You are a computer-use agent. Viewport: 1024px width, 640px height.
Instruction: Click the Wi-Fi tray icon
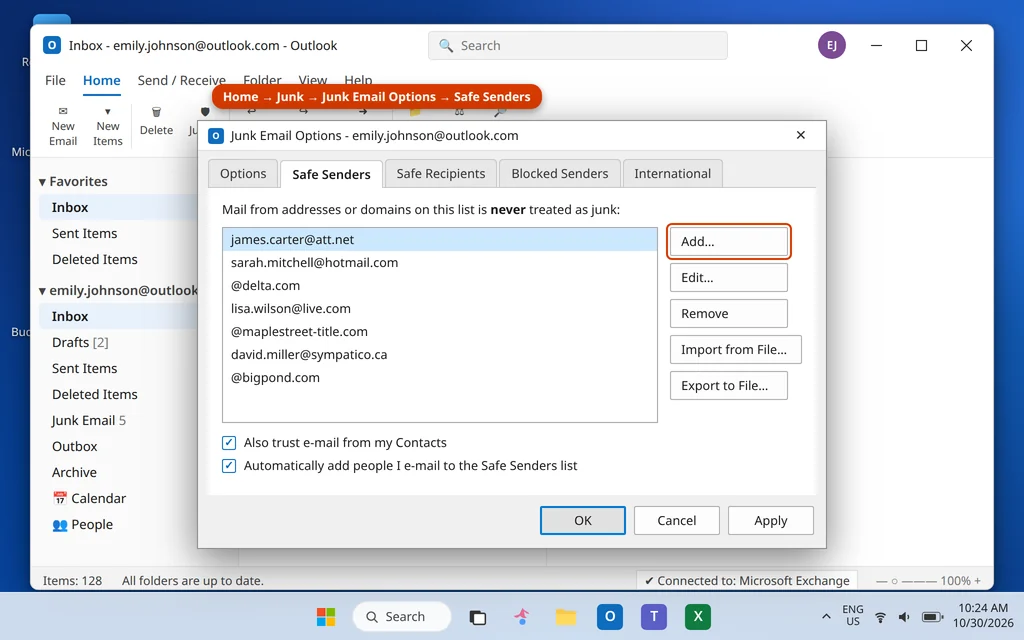click(x=880, y=616)
